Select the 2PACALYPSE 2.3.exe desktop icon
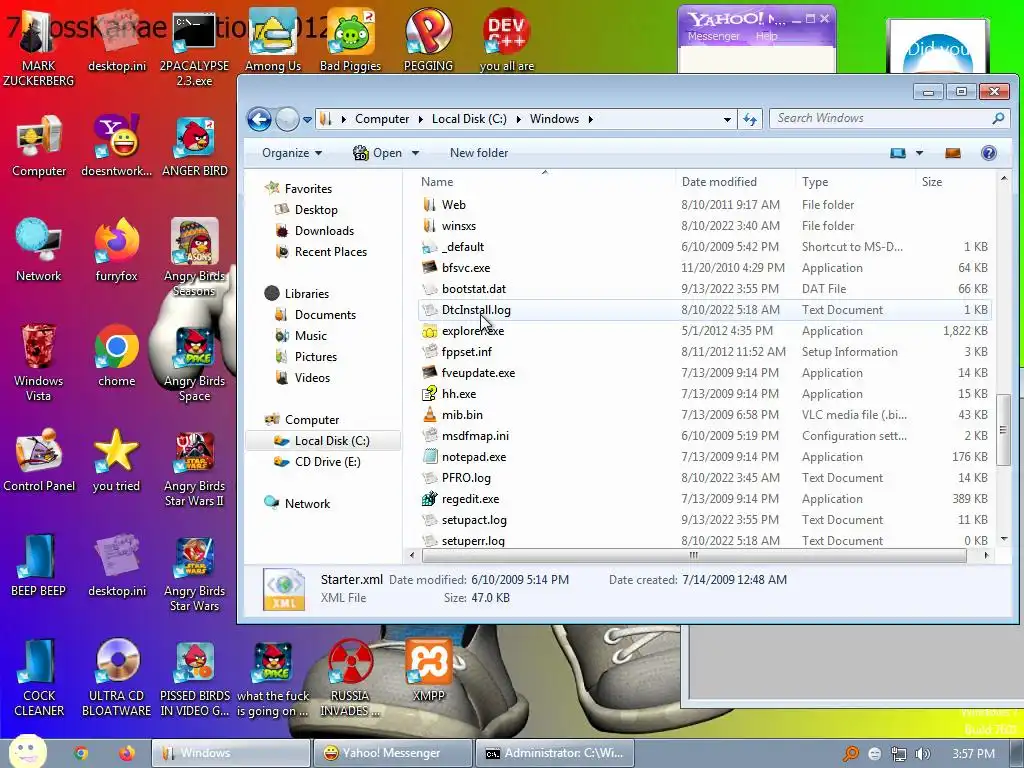 pyautogui.click(x=194, y=48)
